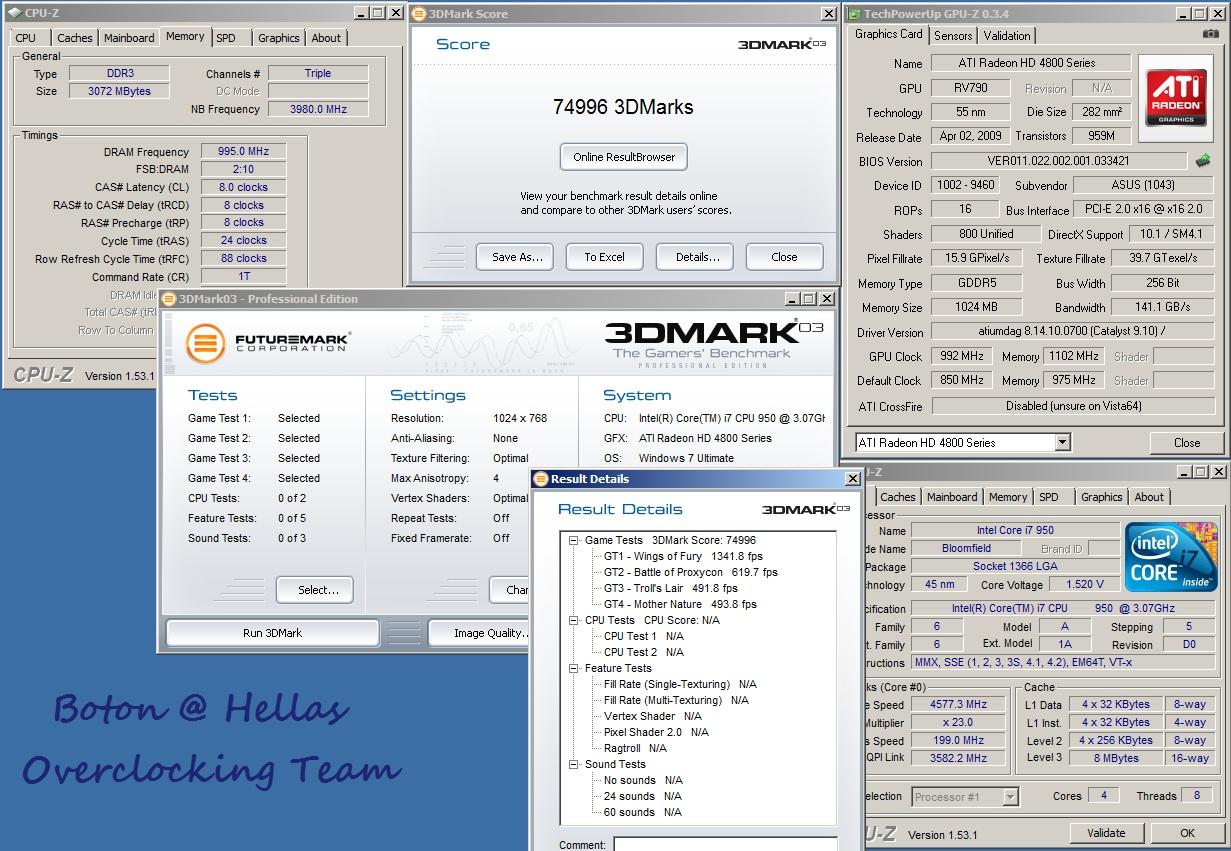This screenshot has width=1231, height=851.
Task: Select 'GT1 - Wings of Fury' result row
Action: pyautogui.click(x=683, y=556)
